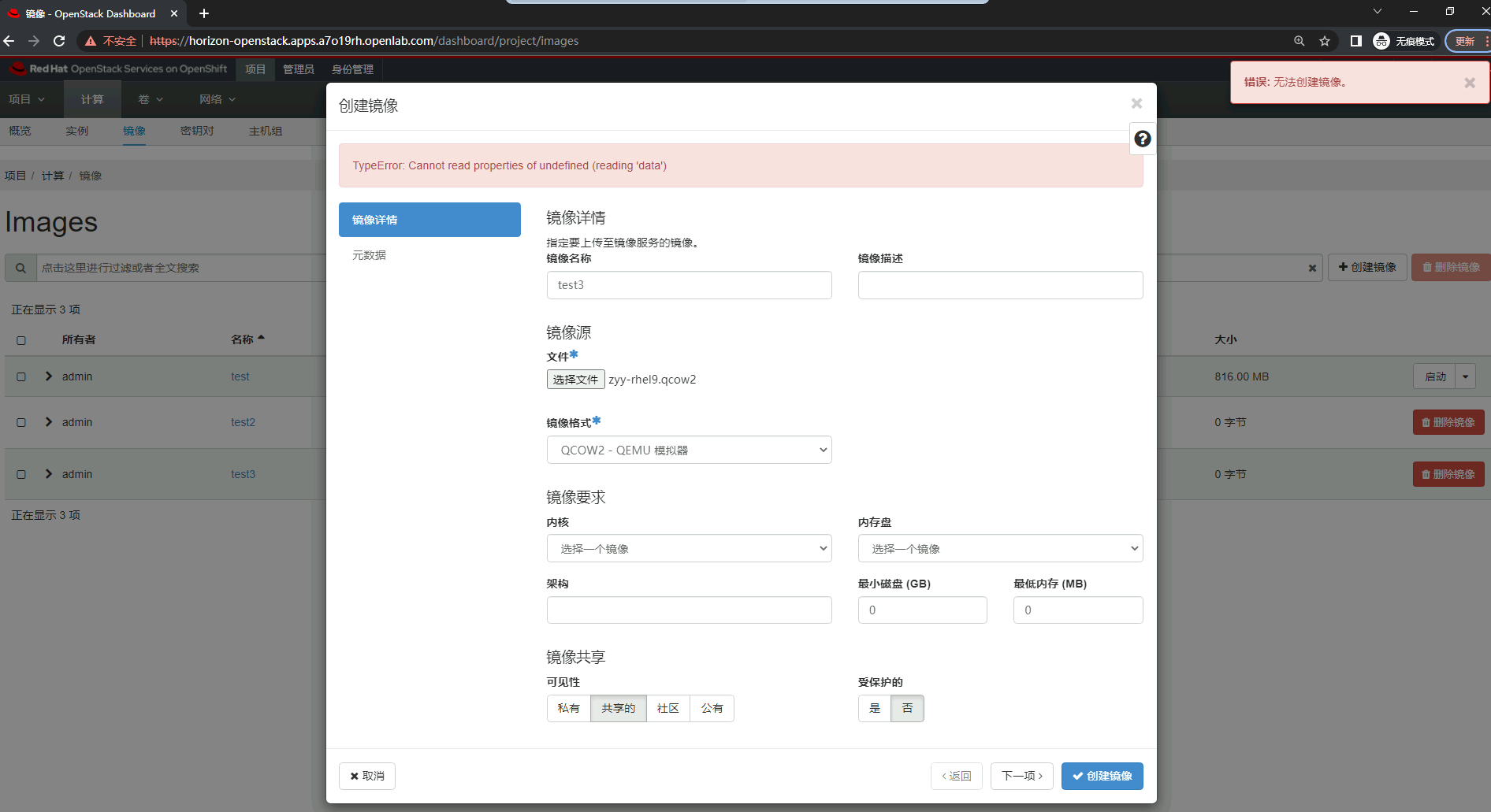Open the tab search chevron in title bar
The image size is (1491, 812).
(1378, 12)
